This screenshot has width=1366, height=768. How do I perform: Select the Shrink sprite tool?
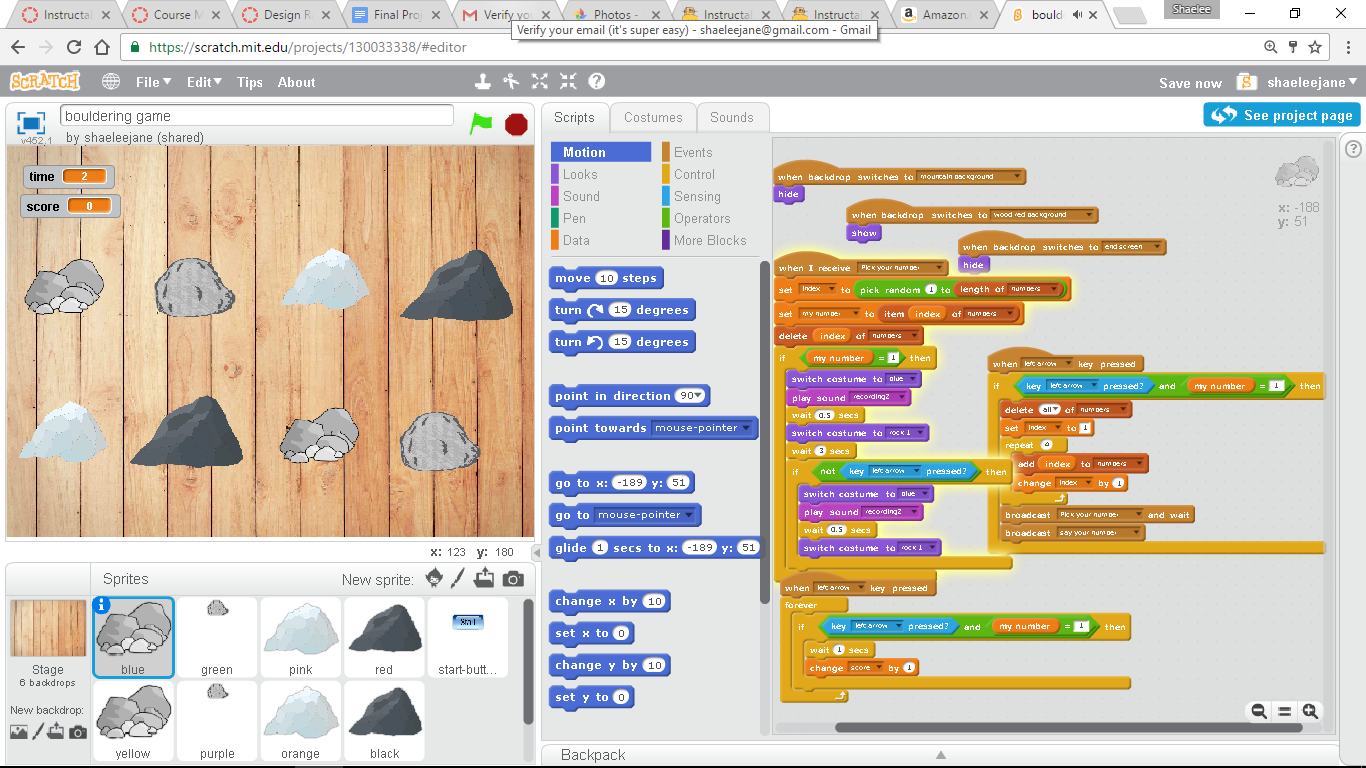(x=568, y=82)
